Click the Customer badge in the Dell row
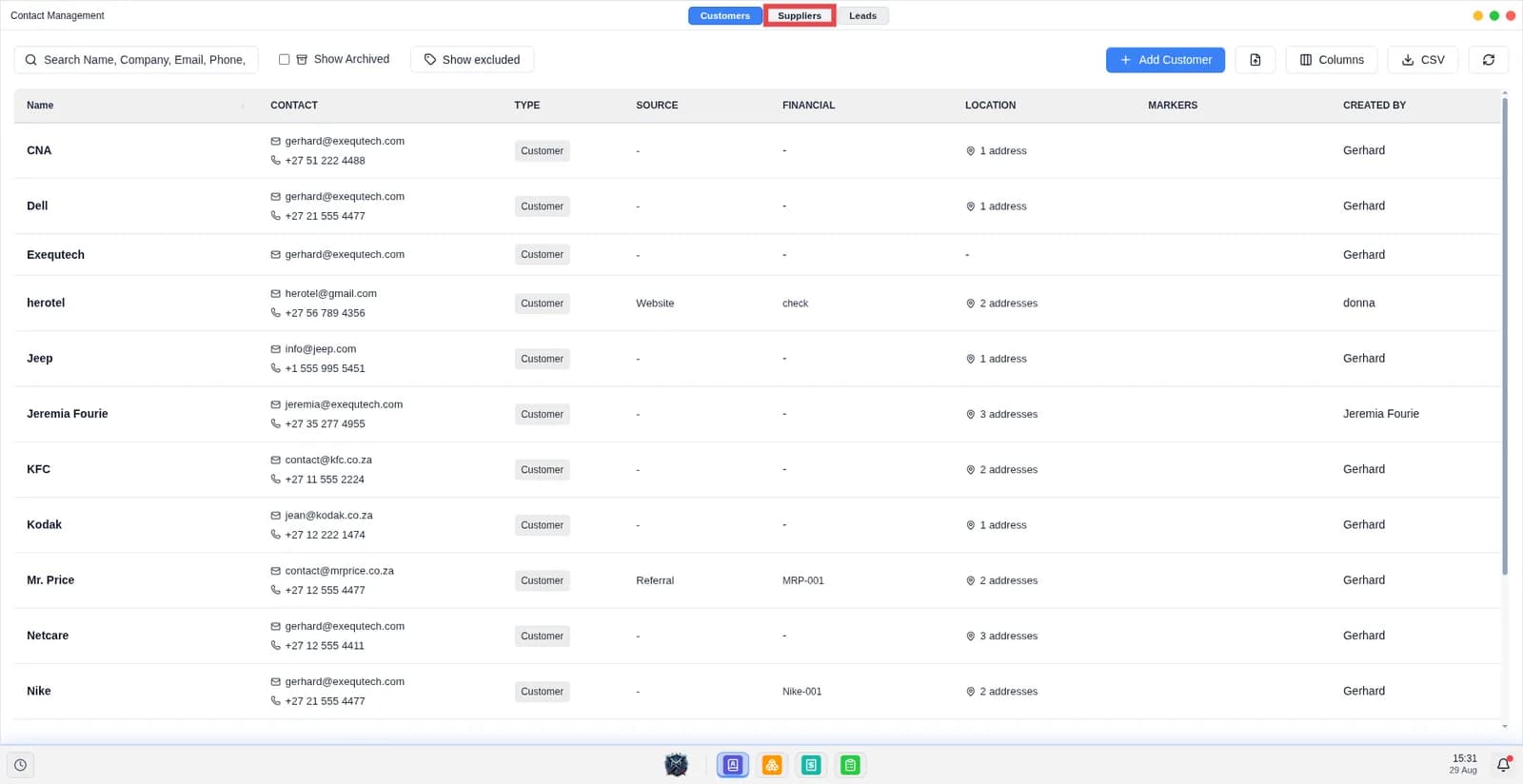This screenshot has height=784, width=1523. pyautogui.click(x=542, y=206)
